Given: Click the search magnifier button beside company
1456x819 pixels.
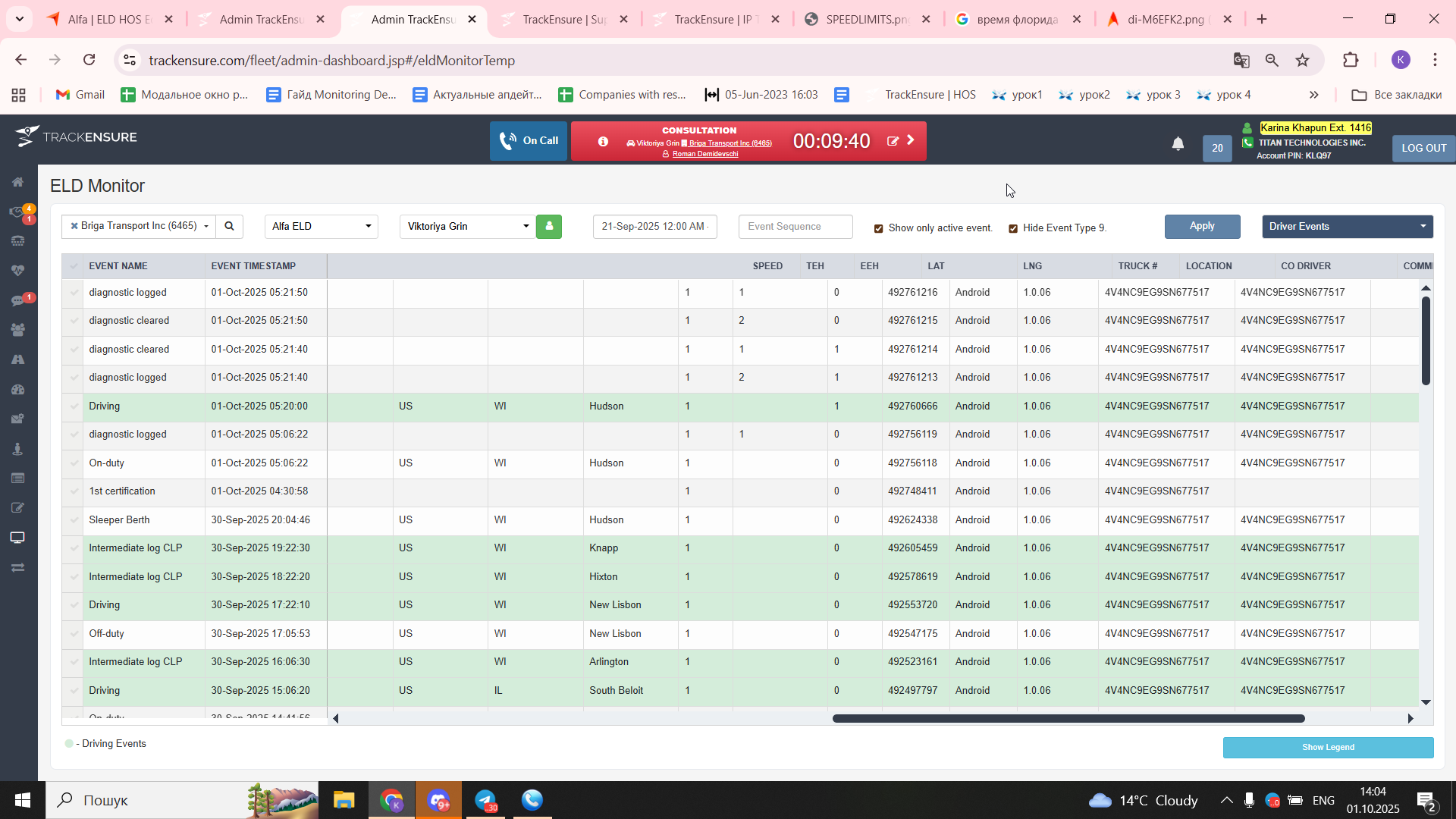Looking at the screenshot, I should 229,226.
